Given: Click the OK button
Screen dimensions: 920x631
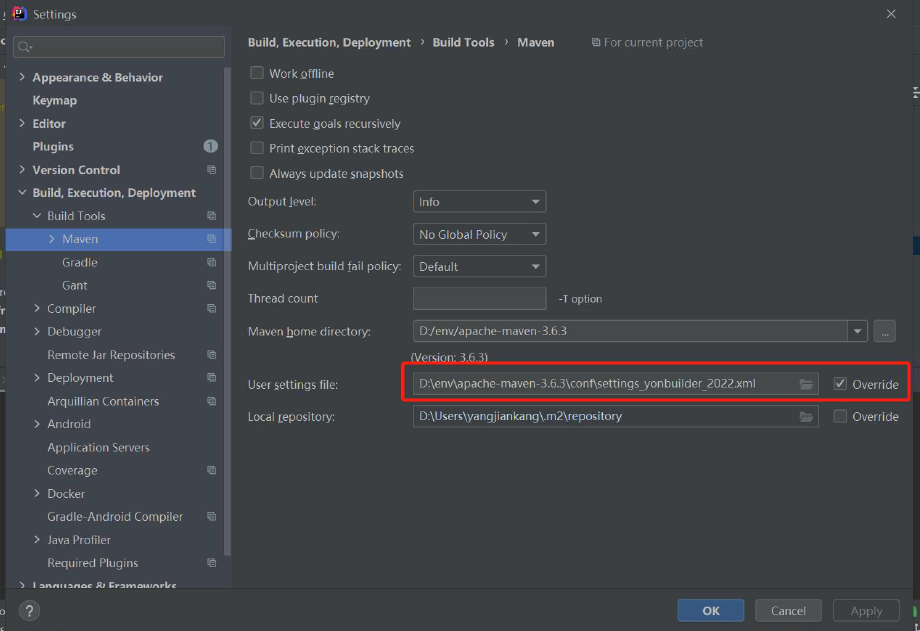Looking at the screenshot, I should [711, 610].
